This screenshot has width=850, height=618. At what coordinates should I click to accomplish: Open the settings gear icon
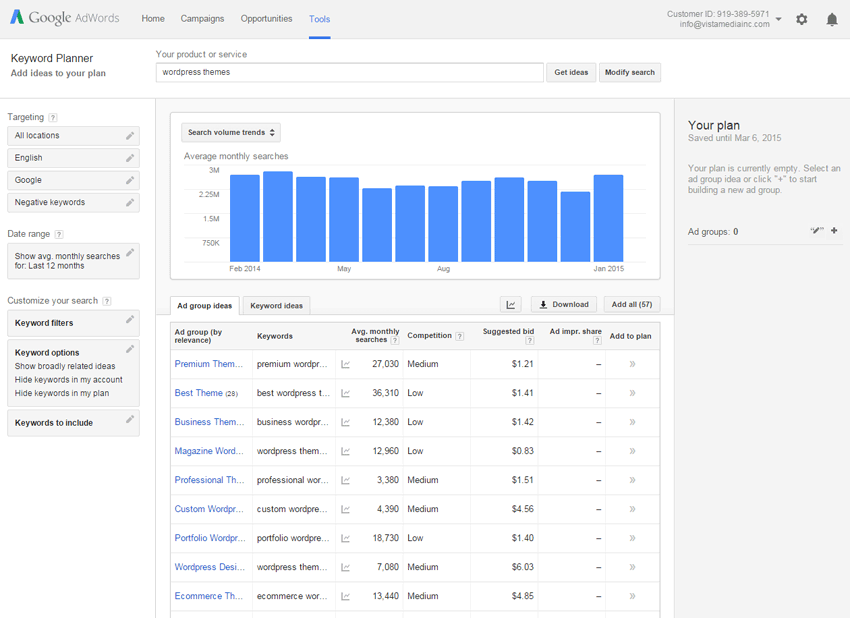tap(801, 20)
